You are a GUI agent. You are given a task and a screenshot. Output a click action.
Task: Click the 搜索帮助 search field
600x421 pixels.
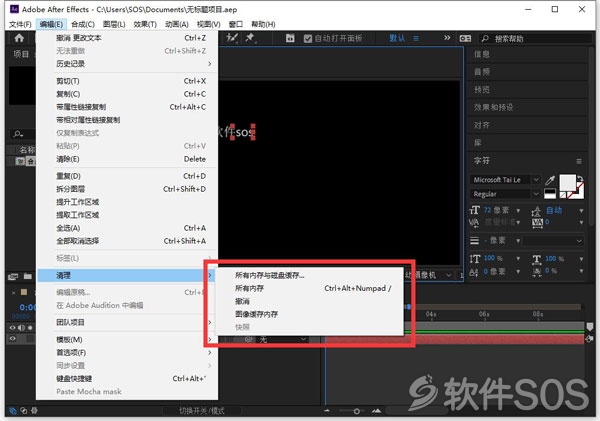pyautogui.click(x=536, y=38)
